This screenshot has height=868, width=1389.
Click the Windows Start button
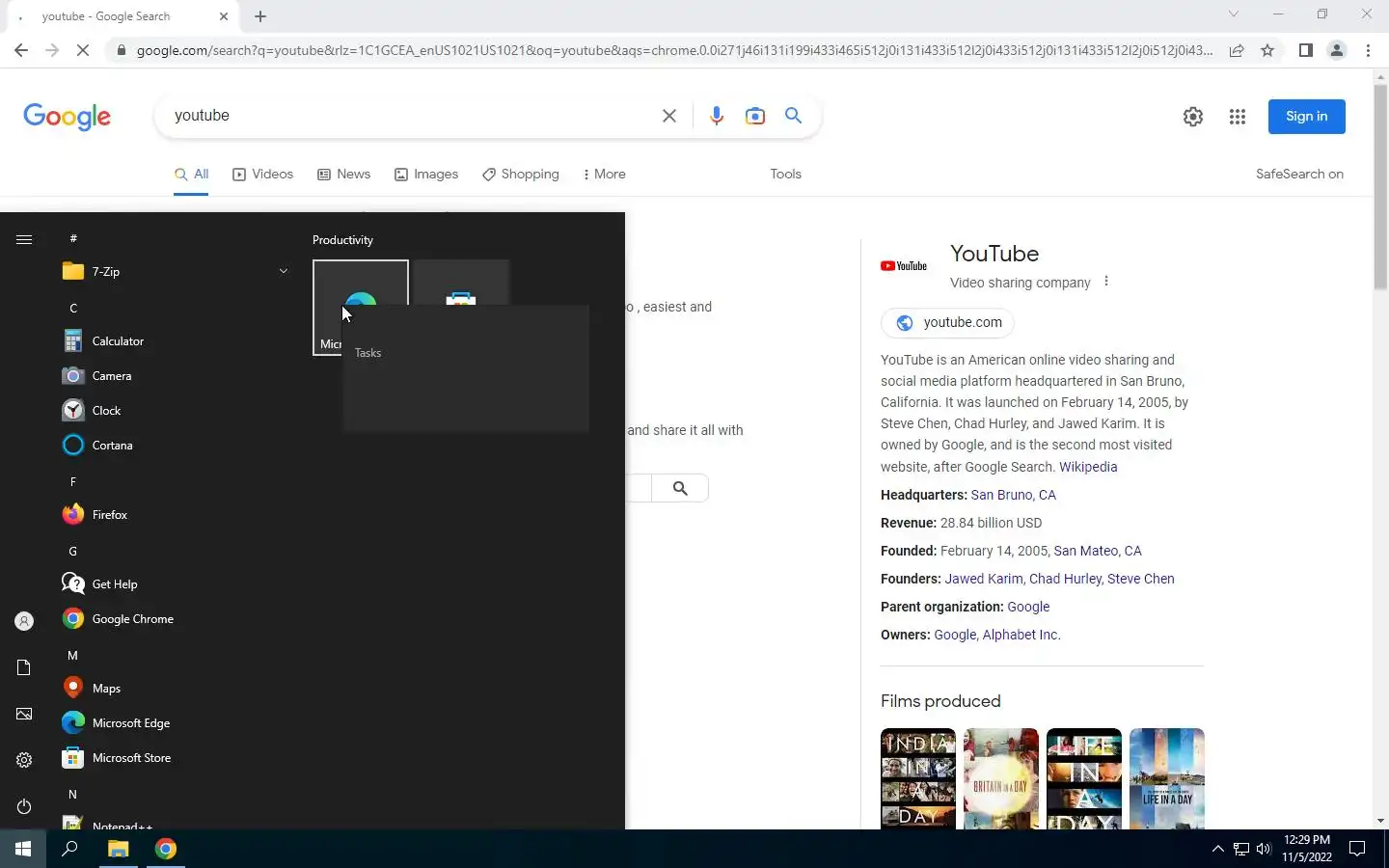coord(23,849)
